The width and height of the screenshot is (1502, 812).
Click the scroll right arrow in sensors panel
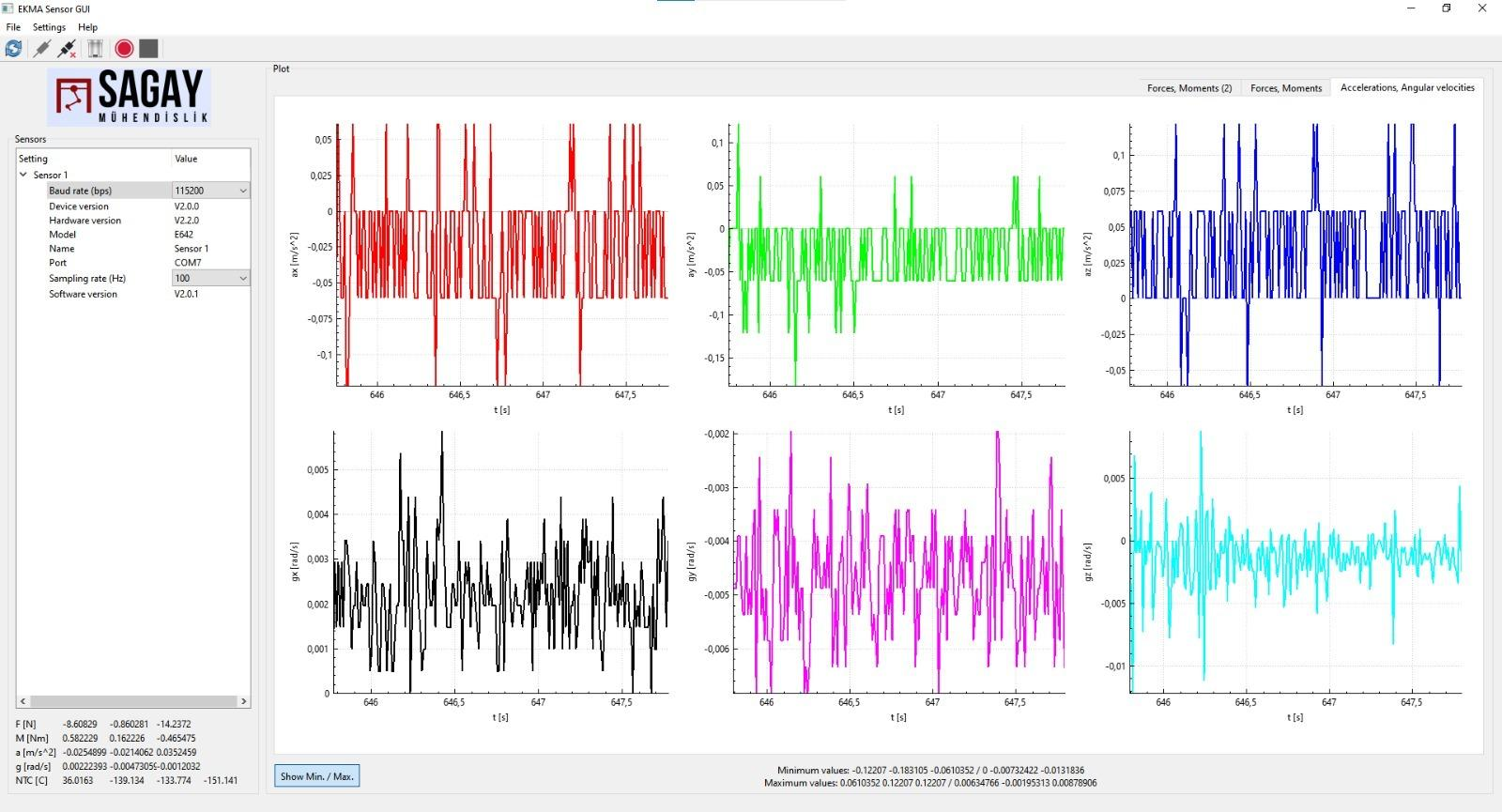click(243, 701)
